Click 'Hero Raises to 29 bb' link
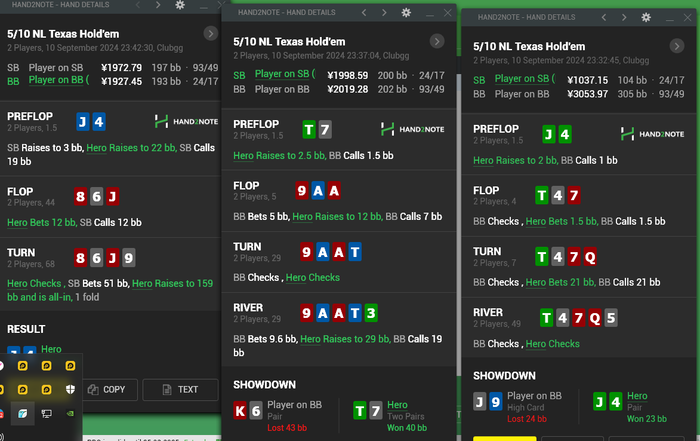Screen dimensions: 700x441 pos(345,339)
